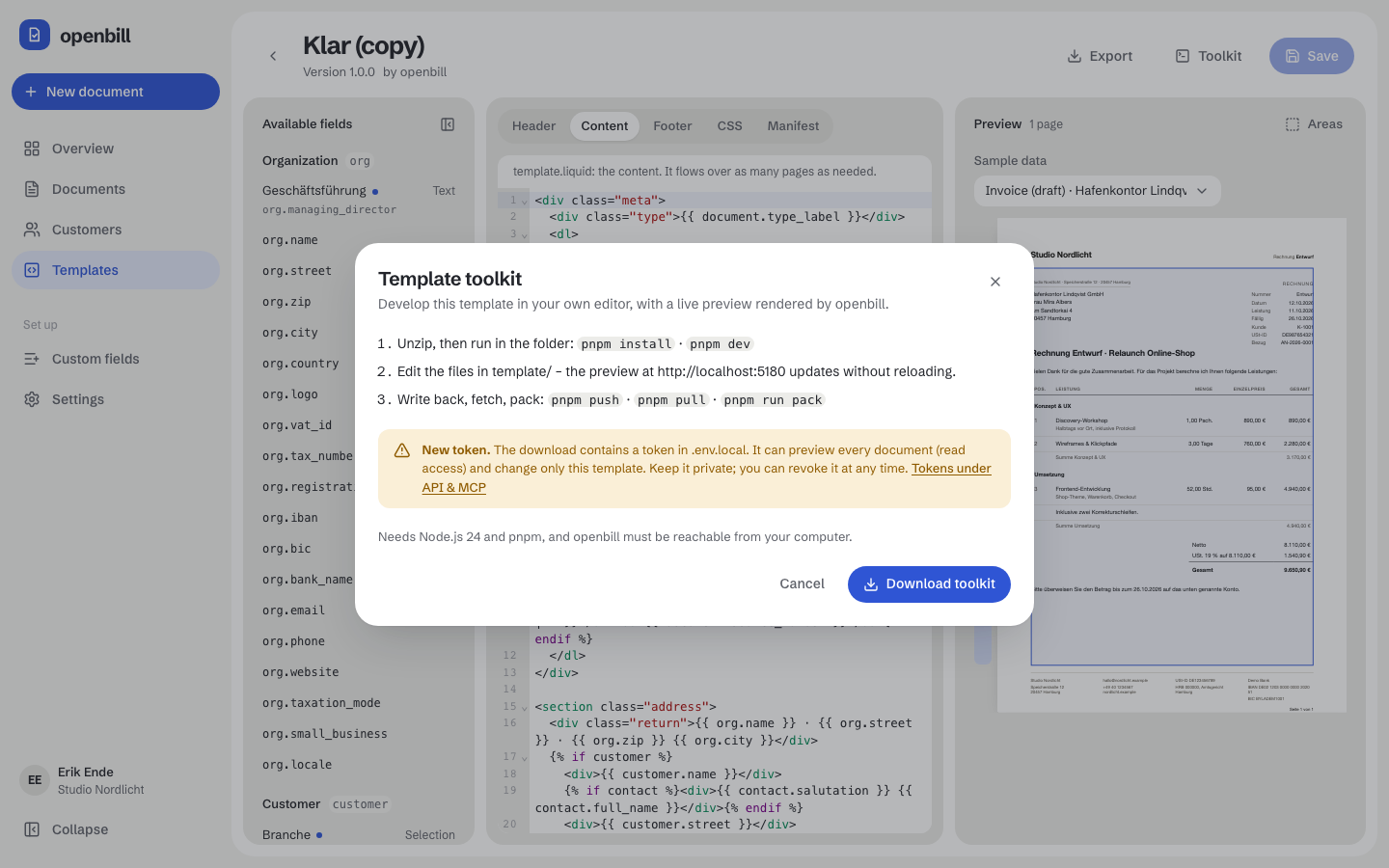Image resolution: width=1389 pixels, height=868 pixels.
Task: Click the warning triangle icon in notice
Action: coord(402,450)
